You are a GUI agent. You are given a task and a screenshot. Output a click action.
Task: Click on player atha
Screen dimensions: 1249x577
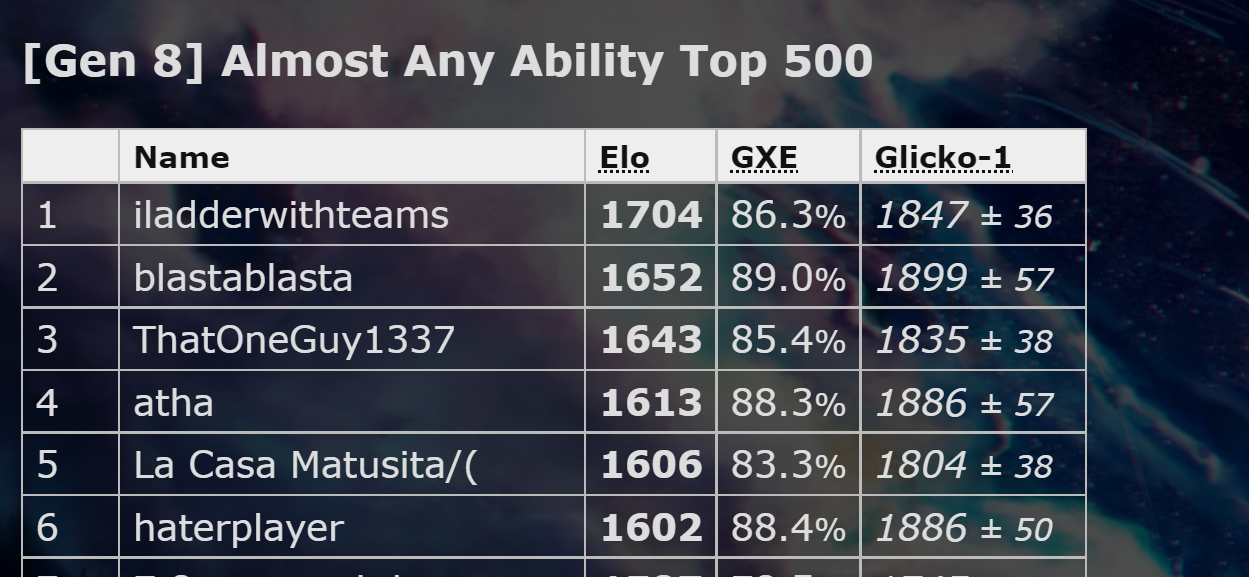pos(174,403)
